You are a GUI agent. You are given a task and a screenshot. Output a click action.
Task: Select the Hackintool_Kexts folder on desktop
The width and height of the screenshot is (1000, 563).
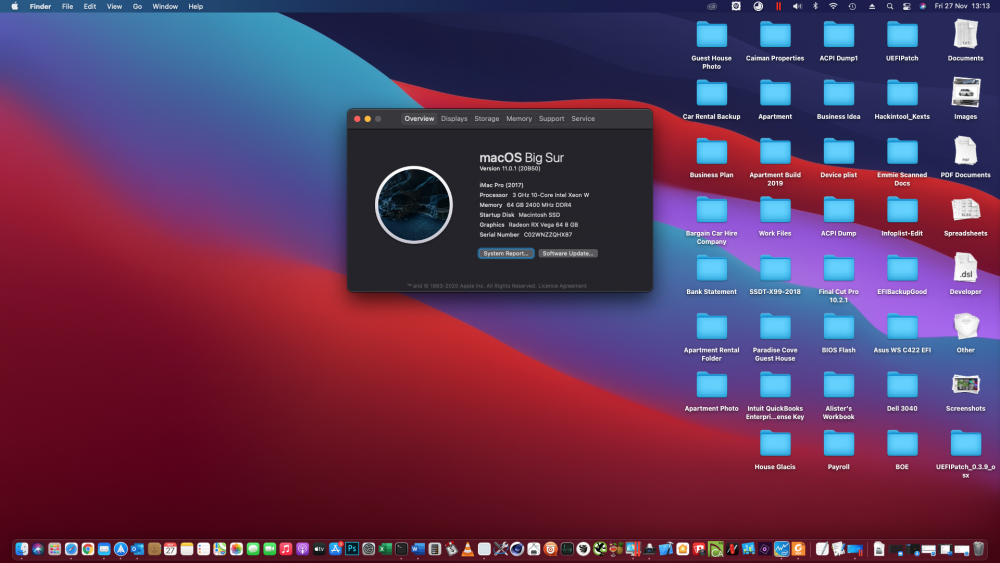902,99
